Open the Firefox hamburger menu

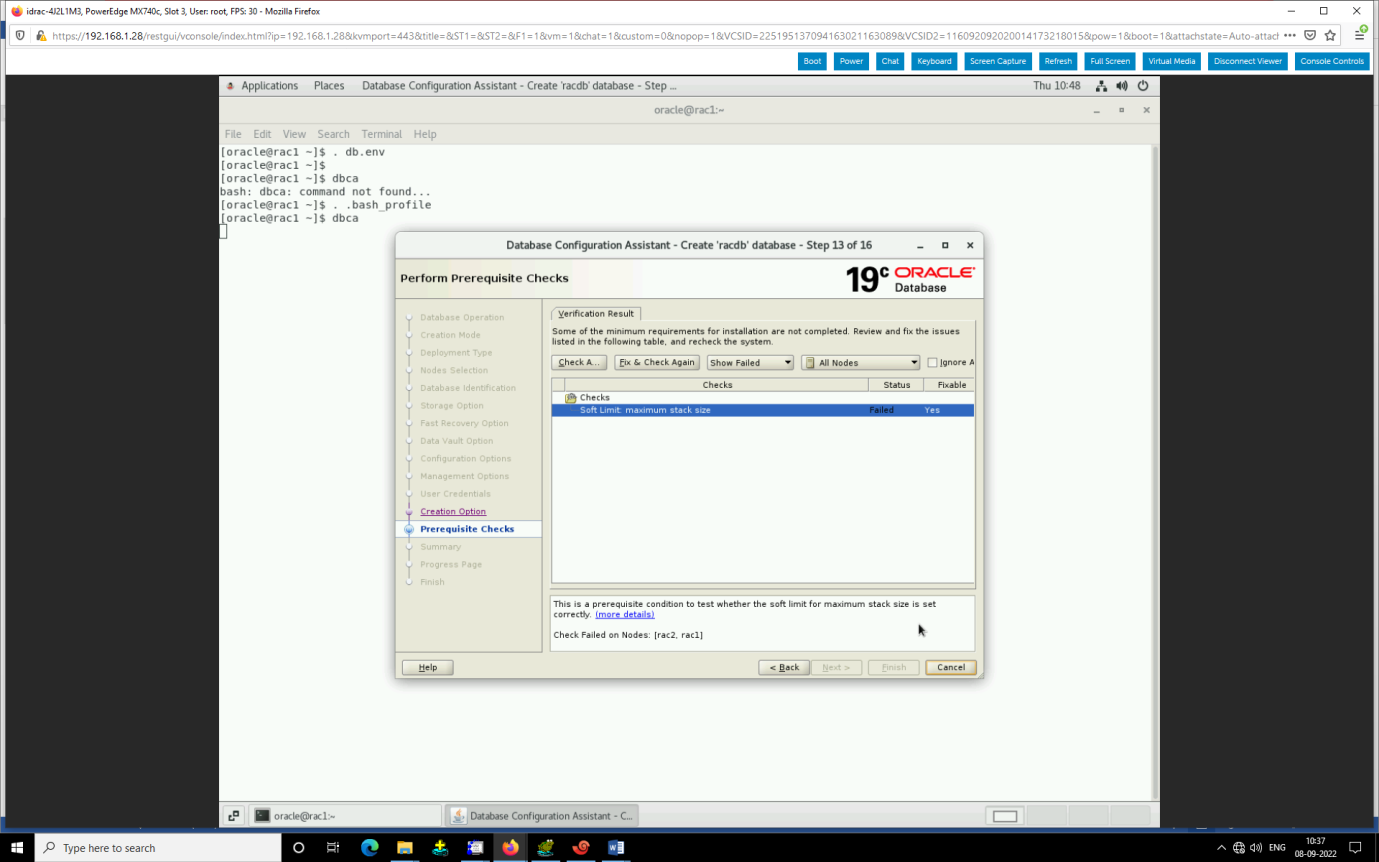1360,35
